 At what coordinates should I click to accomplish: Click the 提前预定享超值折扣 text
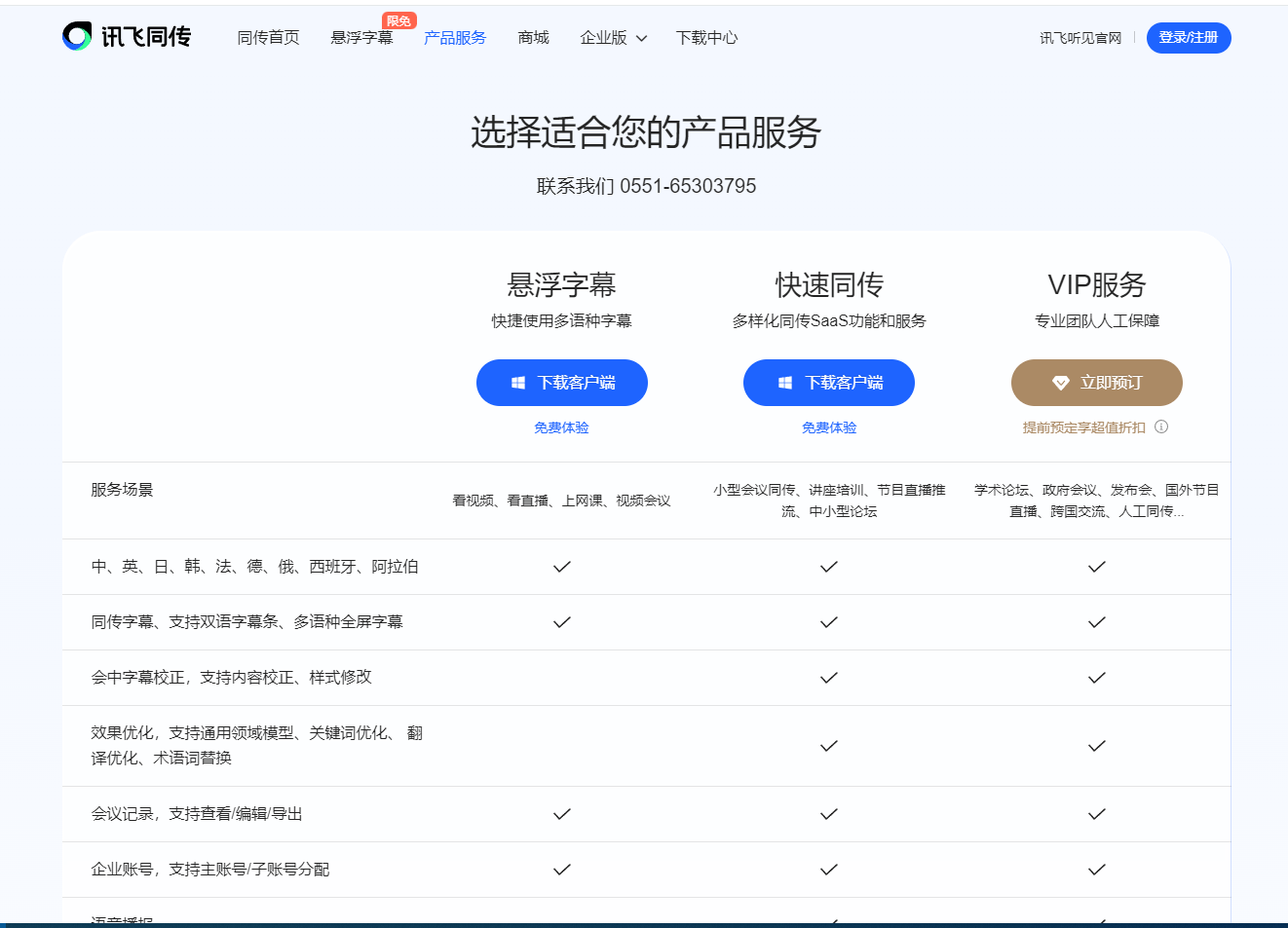(x=1083, y=427)
